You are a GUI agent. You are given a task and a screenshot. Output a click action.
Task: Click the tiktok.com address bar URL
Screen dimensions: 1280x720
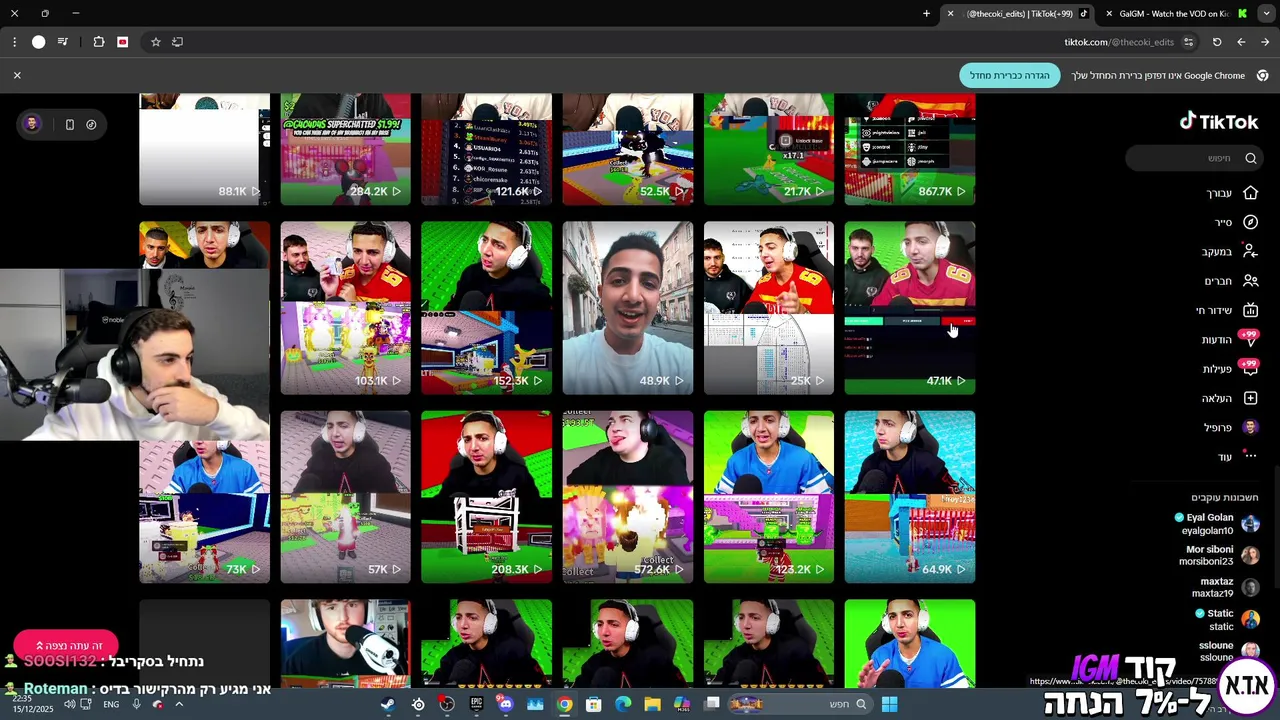pos(1119,42)
